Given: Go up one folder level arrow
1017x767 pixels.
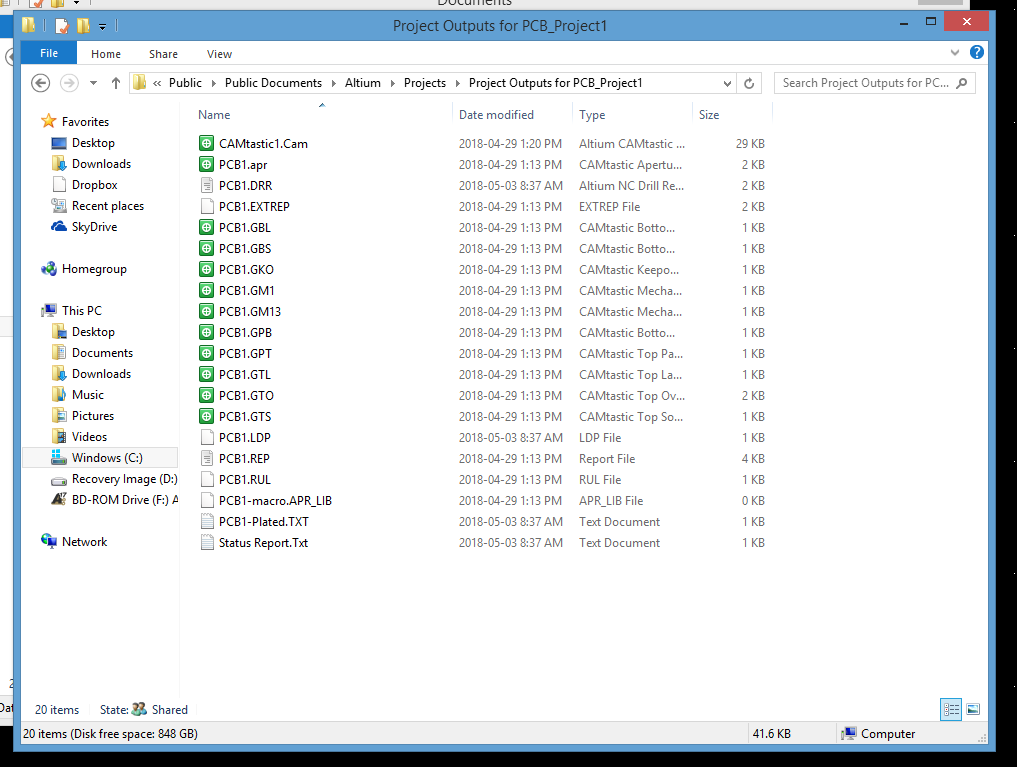Looking at the screenshot, I should click(x=116, y=83).
